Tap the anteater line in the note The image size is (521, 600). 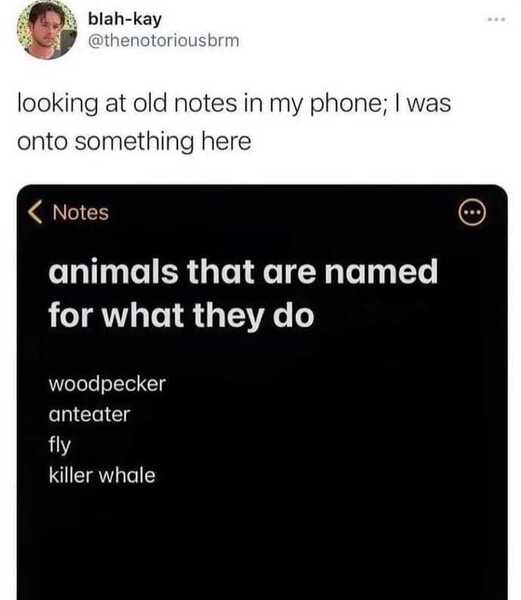click(90, 414)
